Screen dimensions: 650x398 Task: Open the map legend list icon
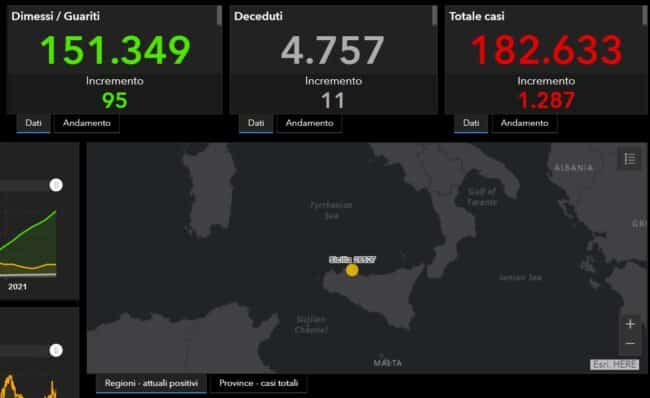(630, 158)
